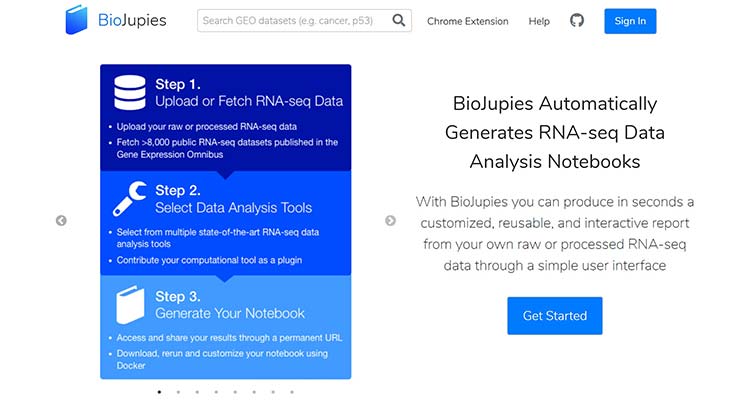
Task: Click the Get Started button
Action: pos(554,316)
